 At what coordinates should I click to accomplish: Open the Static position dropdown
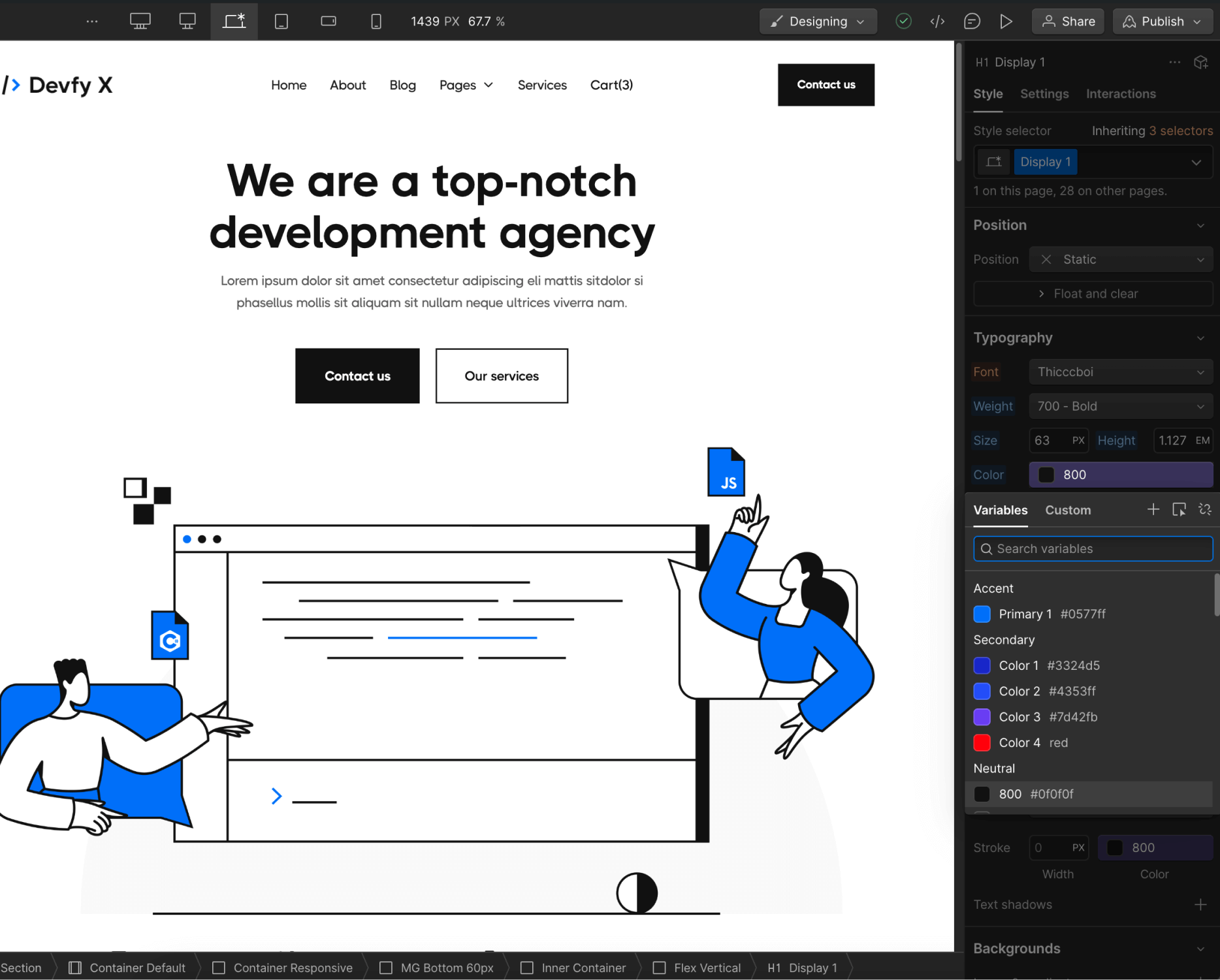(x=1121, y=259)
